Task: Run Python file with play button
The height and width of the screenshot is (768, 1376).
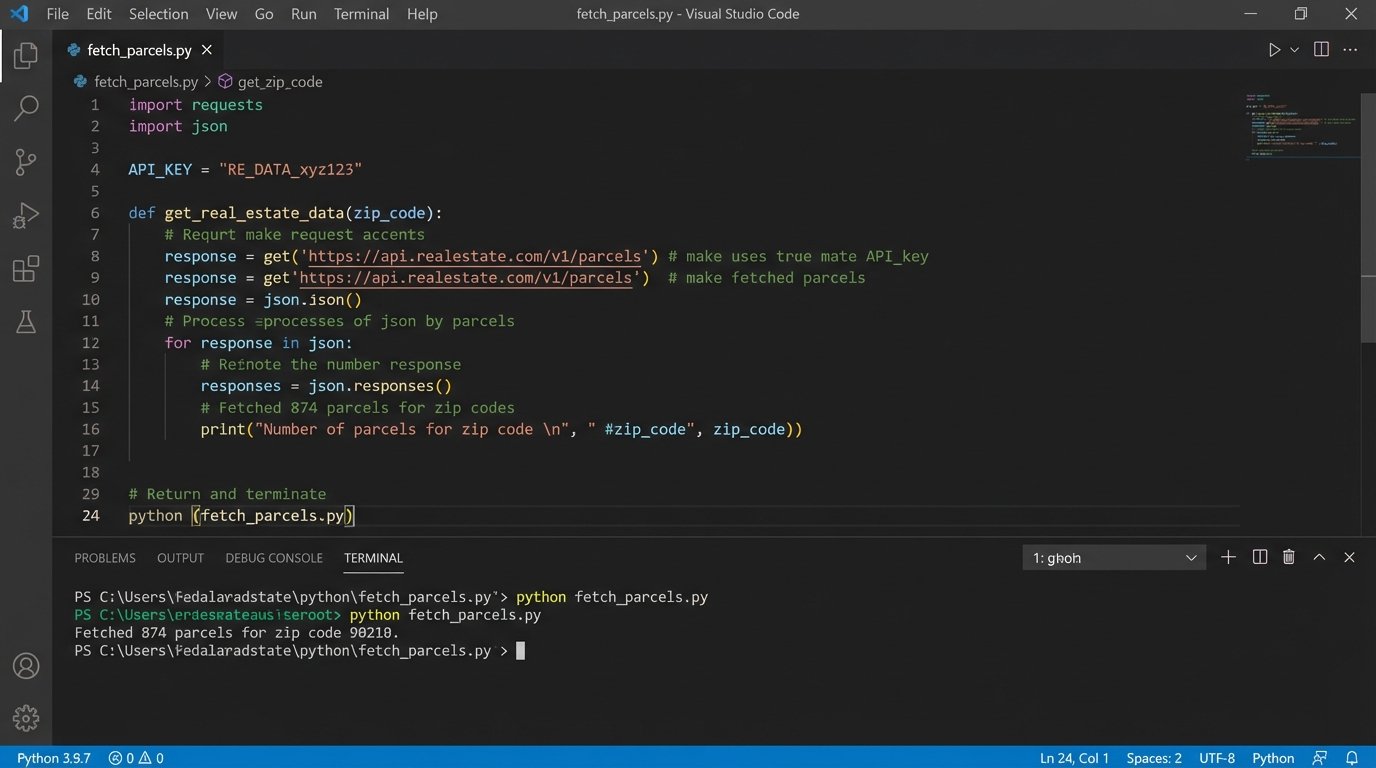Action: tap(1274, 50)
